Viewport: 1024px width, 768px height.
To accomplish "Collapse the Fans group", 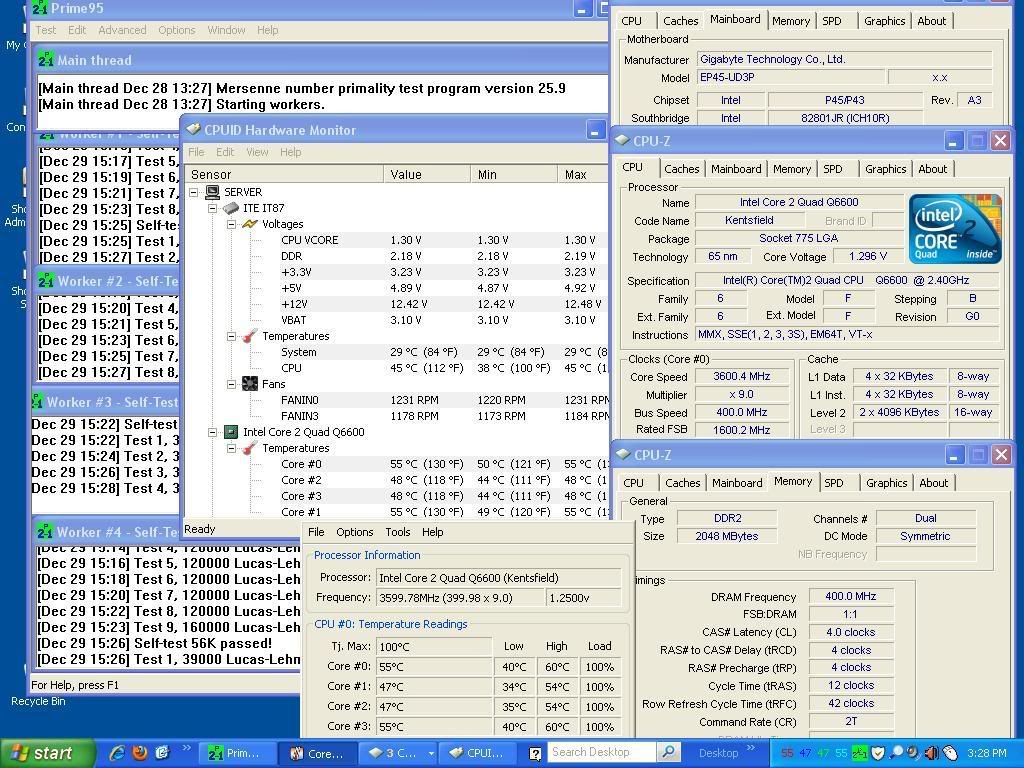I will pyautogui.click(x=231, y=385).
